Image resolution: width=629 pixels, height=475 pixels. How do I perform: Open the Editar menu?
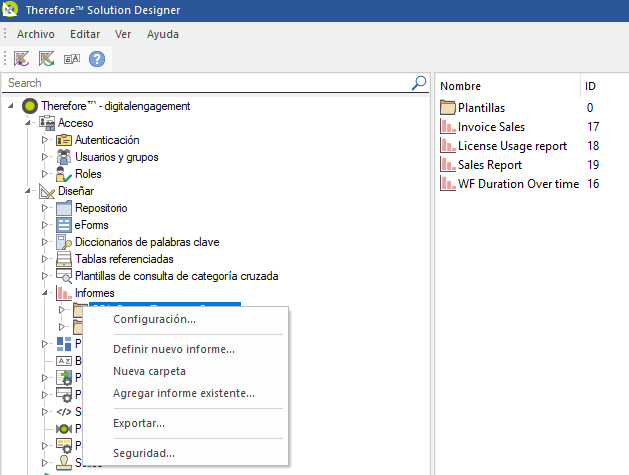coord(85,34)
